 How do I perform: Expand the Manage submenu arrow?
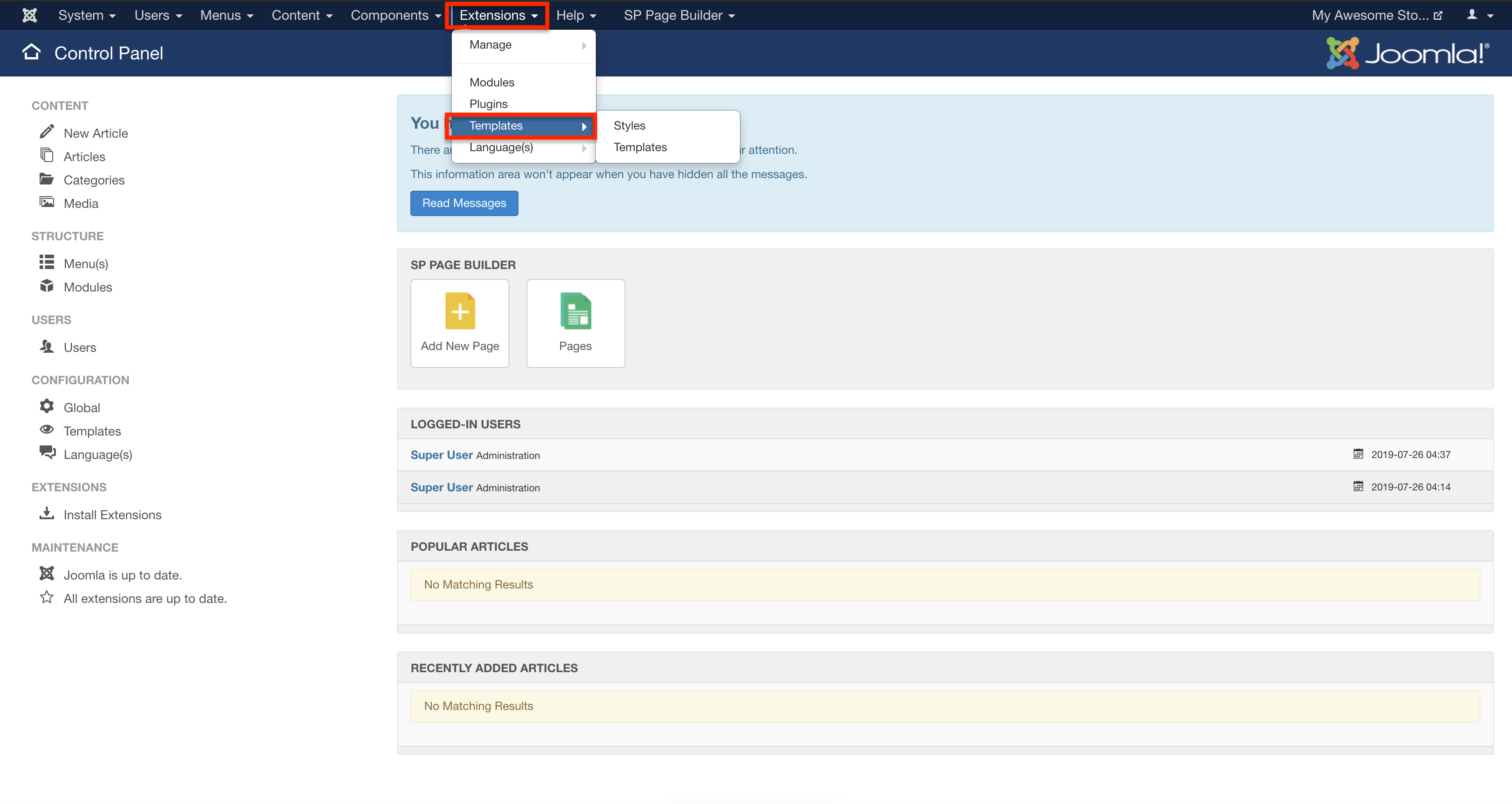coord(584,45)
